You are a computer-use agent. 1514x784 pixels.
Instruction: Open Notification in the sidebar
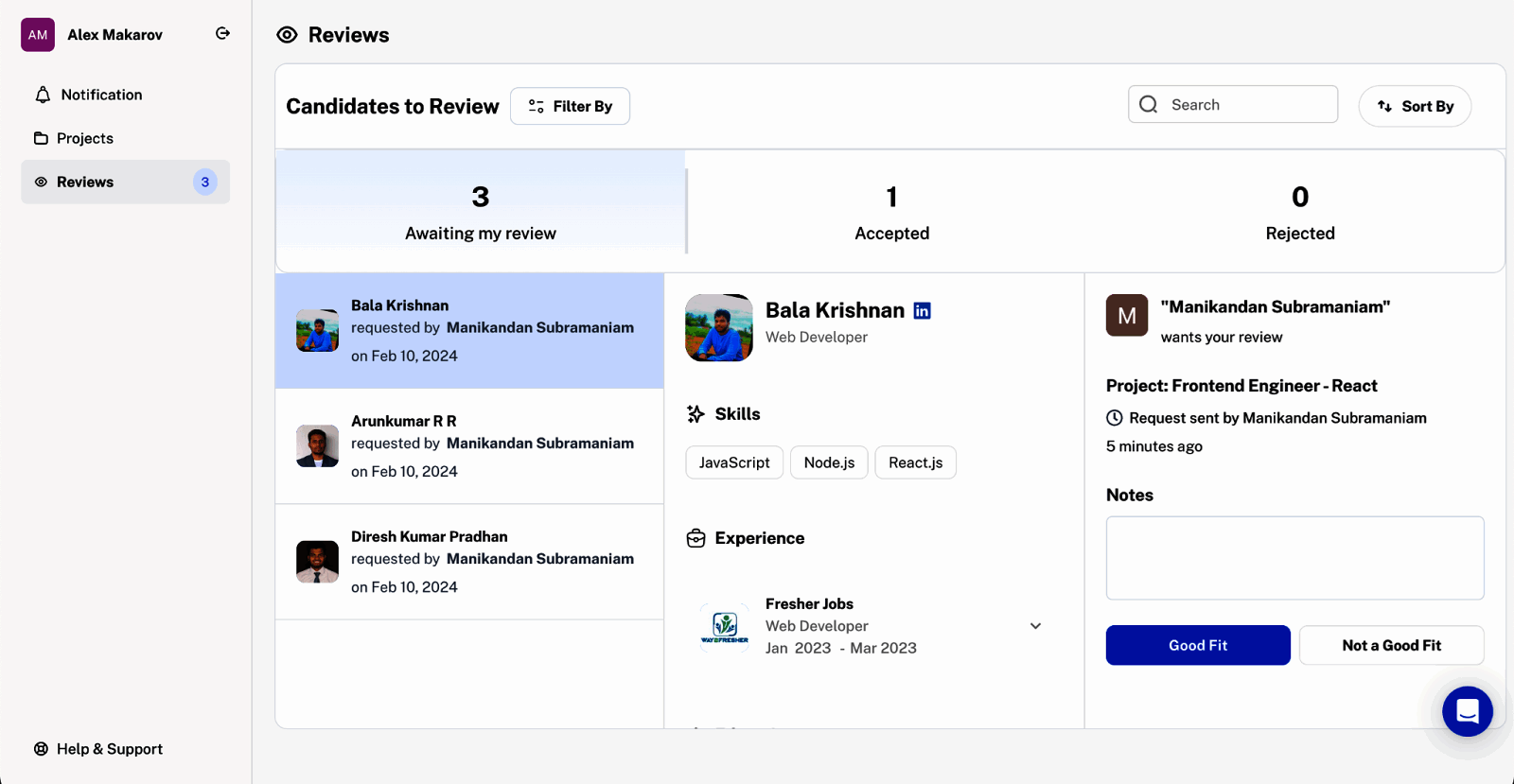coord(101,95)
